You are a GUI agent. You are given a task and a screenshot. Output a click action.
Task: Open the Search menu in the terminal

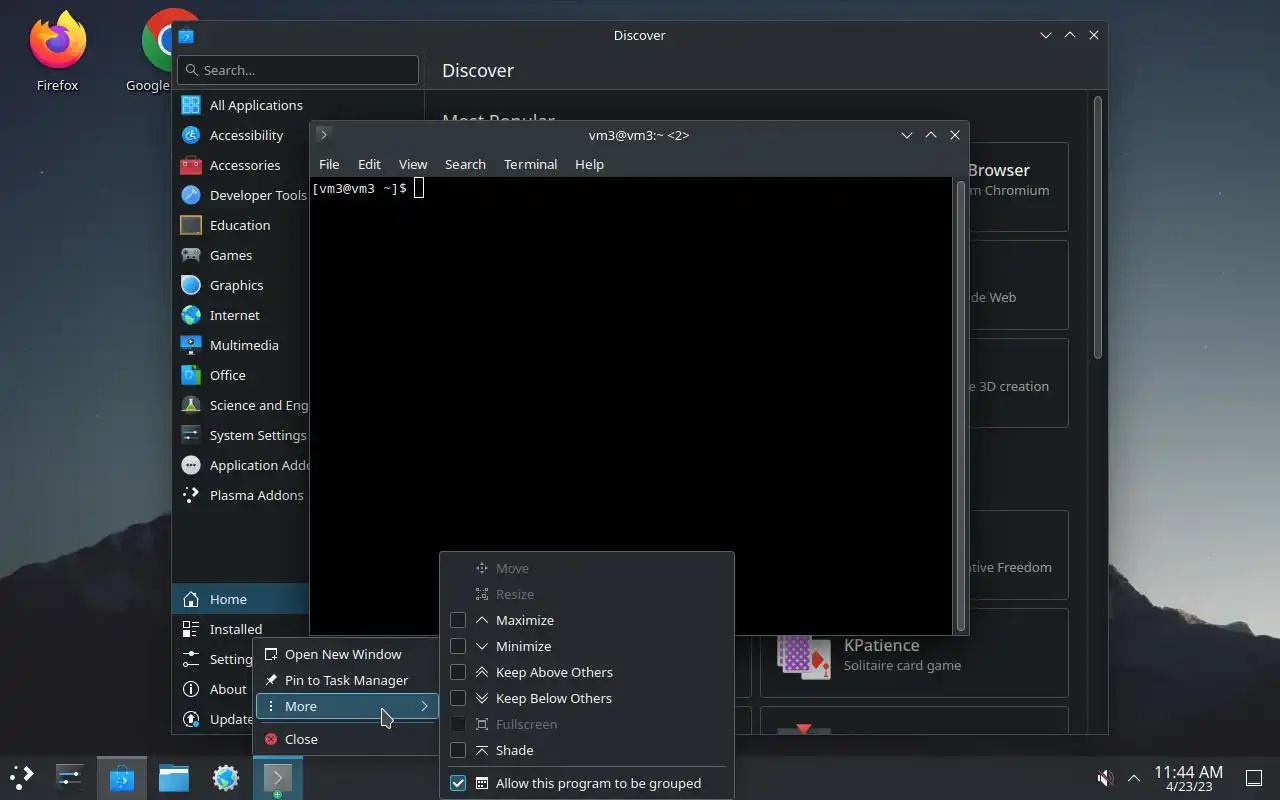click(465, 164)
